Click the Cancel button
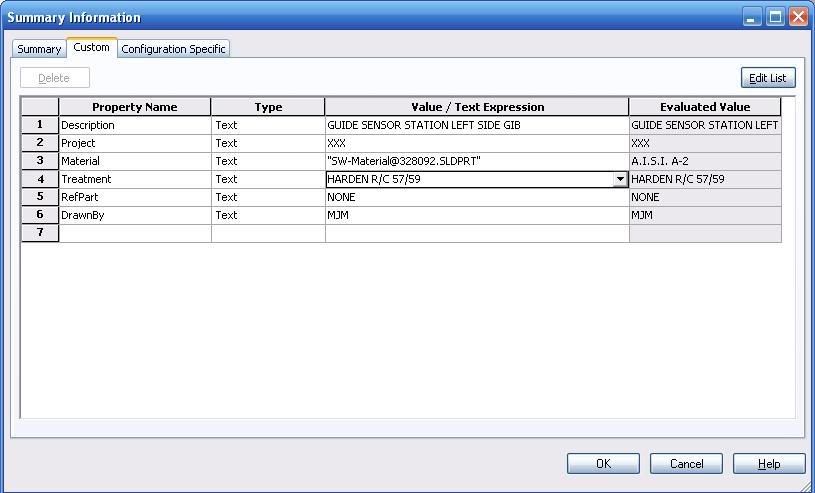 (x=686, y=464)
